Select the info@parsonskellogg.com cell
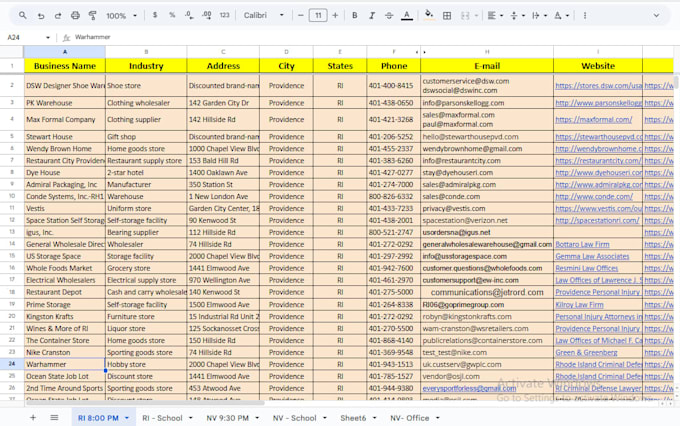The height and width of the screenshot is (426, 680). [487, 103]
